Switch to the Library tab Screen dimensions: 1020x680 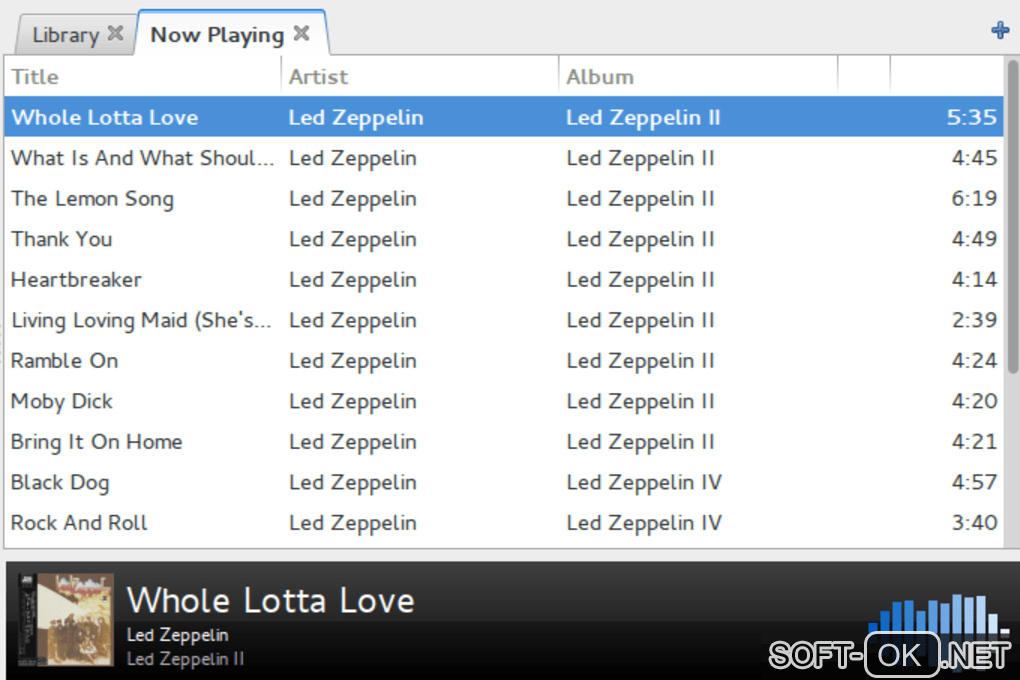tap(65, 34)
